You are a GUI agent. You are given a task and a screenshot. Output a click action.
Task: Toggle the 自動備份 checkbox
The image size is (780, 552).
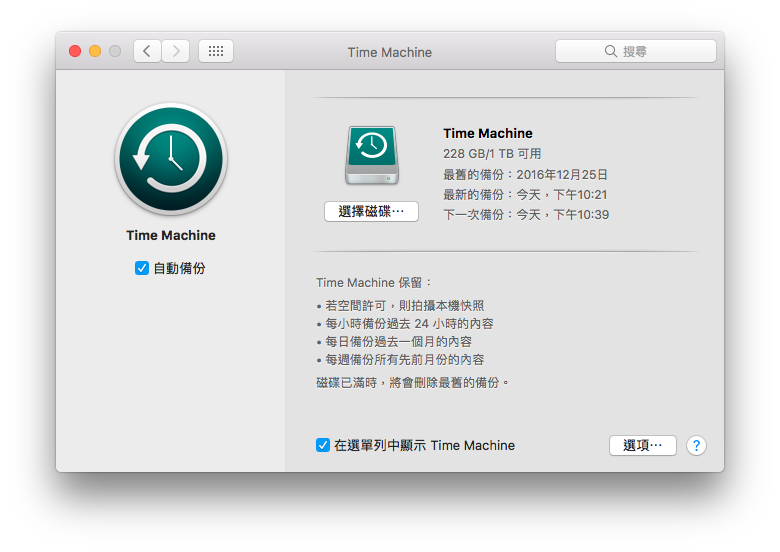[x=142, y=268]
